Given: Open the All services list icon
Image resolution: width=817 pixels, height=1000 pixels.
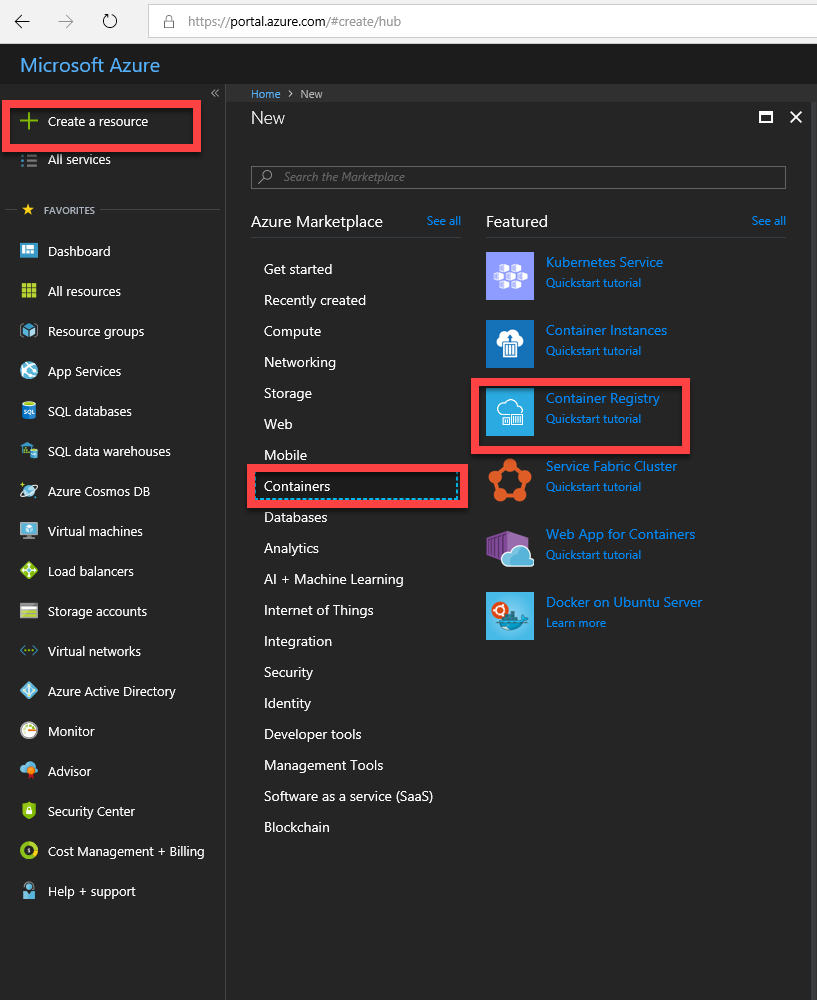Looking at the screenshot, I should point(29,160).
